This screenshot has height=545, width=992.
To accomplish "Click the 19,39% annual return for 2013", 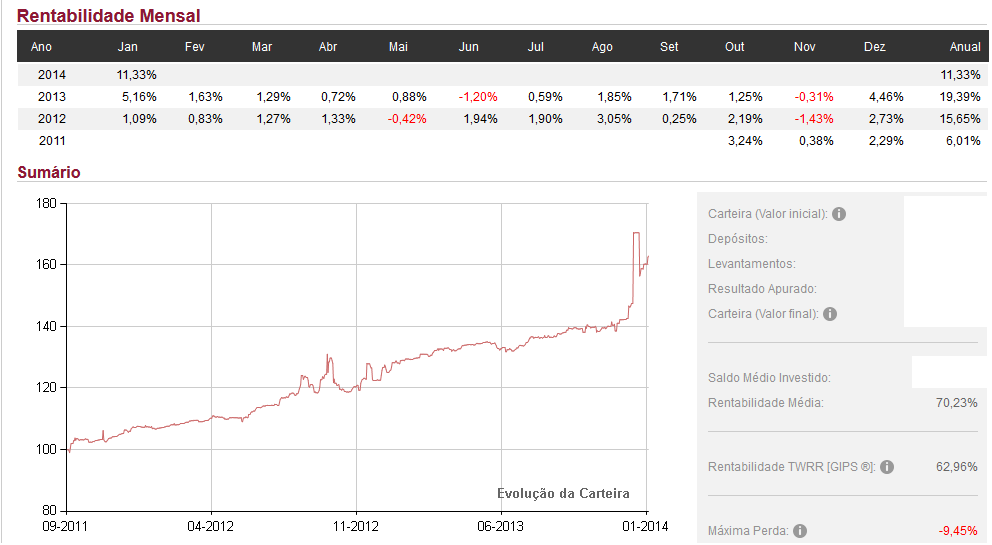I will (x=960, y=97).
